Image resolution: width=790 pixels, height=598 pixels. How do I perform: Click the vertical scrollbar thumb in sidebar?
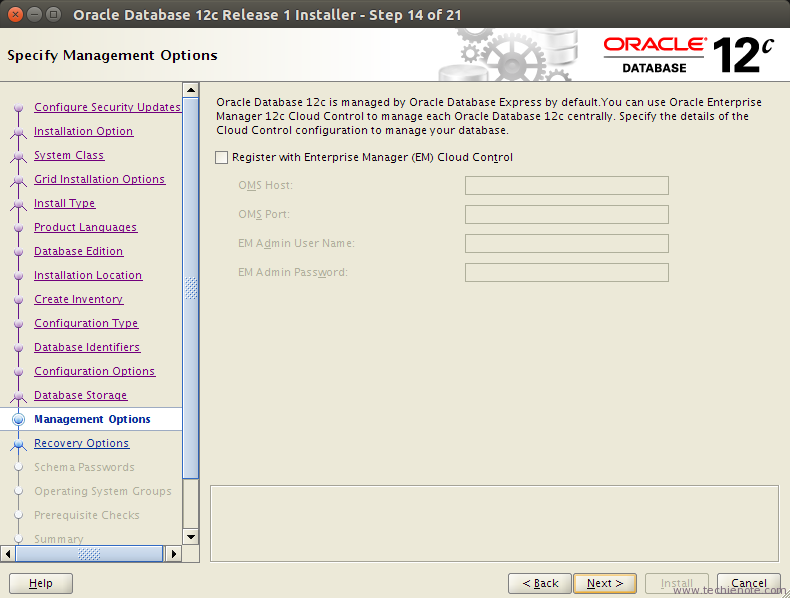click(x=191, y=288)
